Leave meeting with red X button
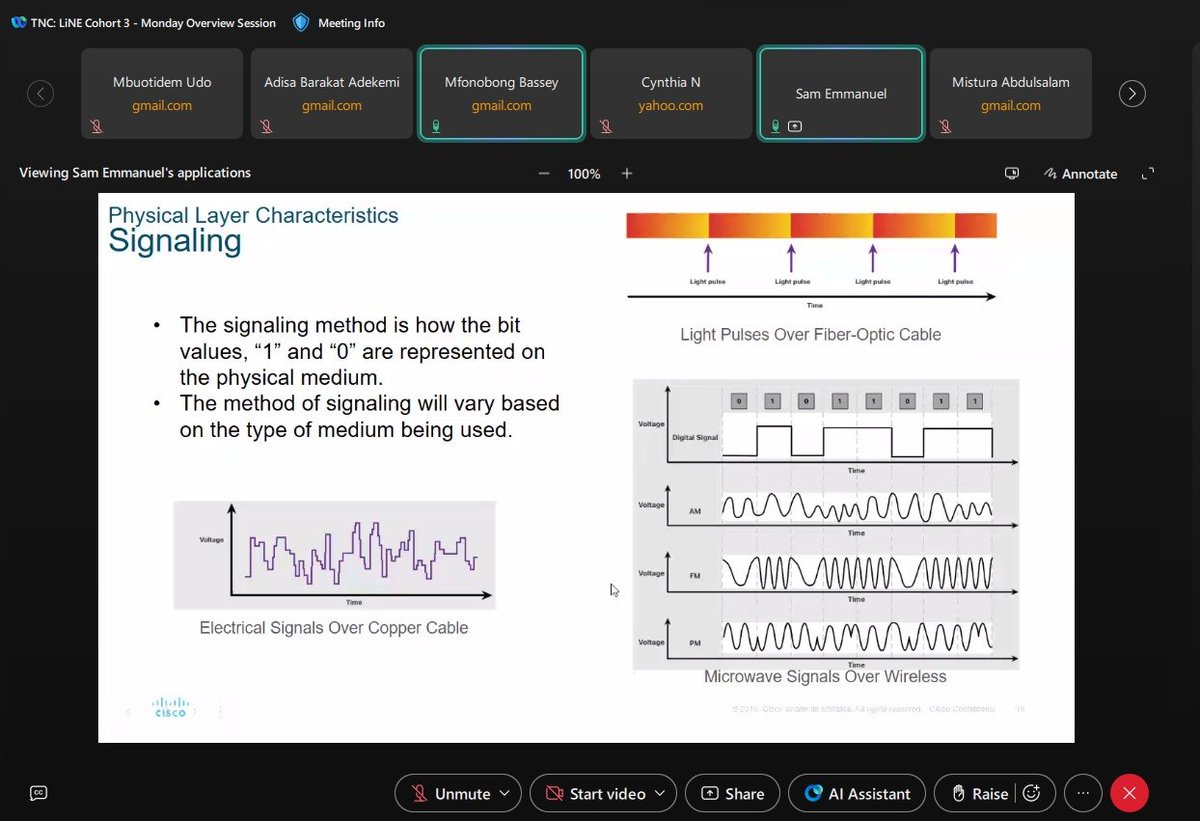The height and width of the screenshot is (821, 1200). [x=1130, y=793]
